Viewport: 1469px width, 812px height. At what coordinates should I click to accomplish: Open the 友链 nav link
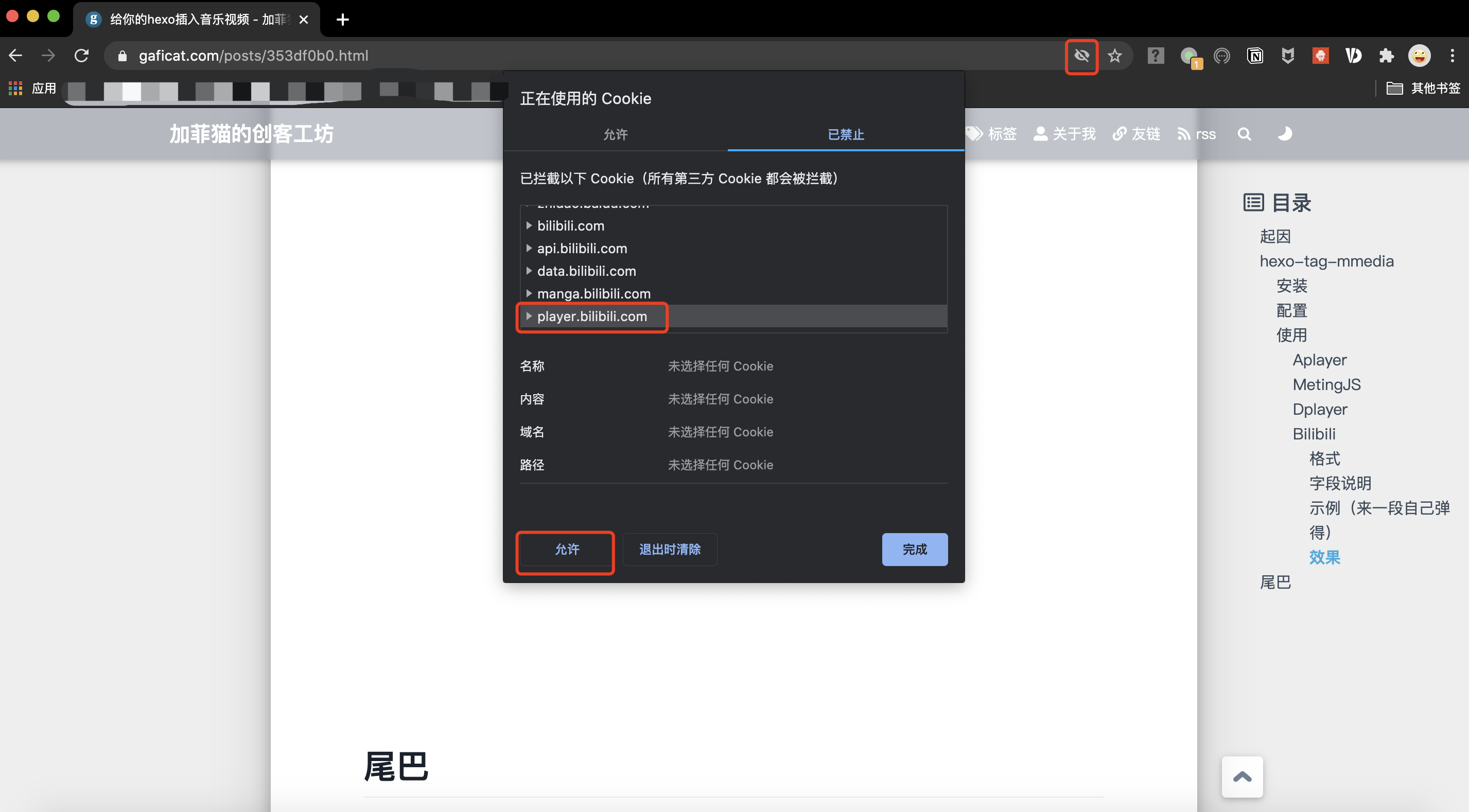pyautogui.click(x=1136, y=134)
